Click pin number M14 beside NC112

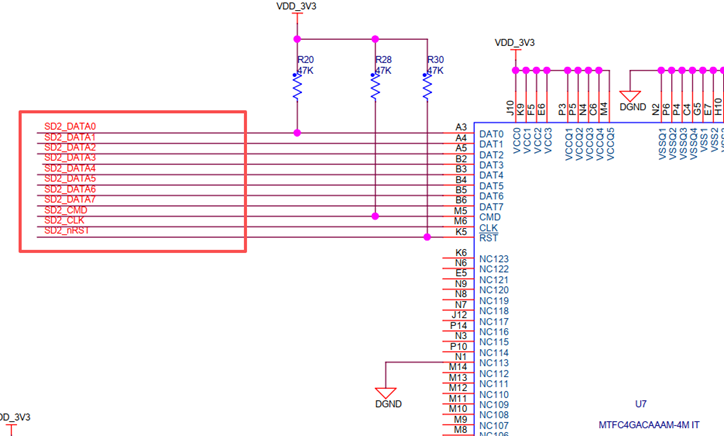(458, 367)
